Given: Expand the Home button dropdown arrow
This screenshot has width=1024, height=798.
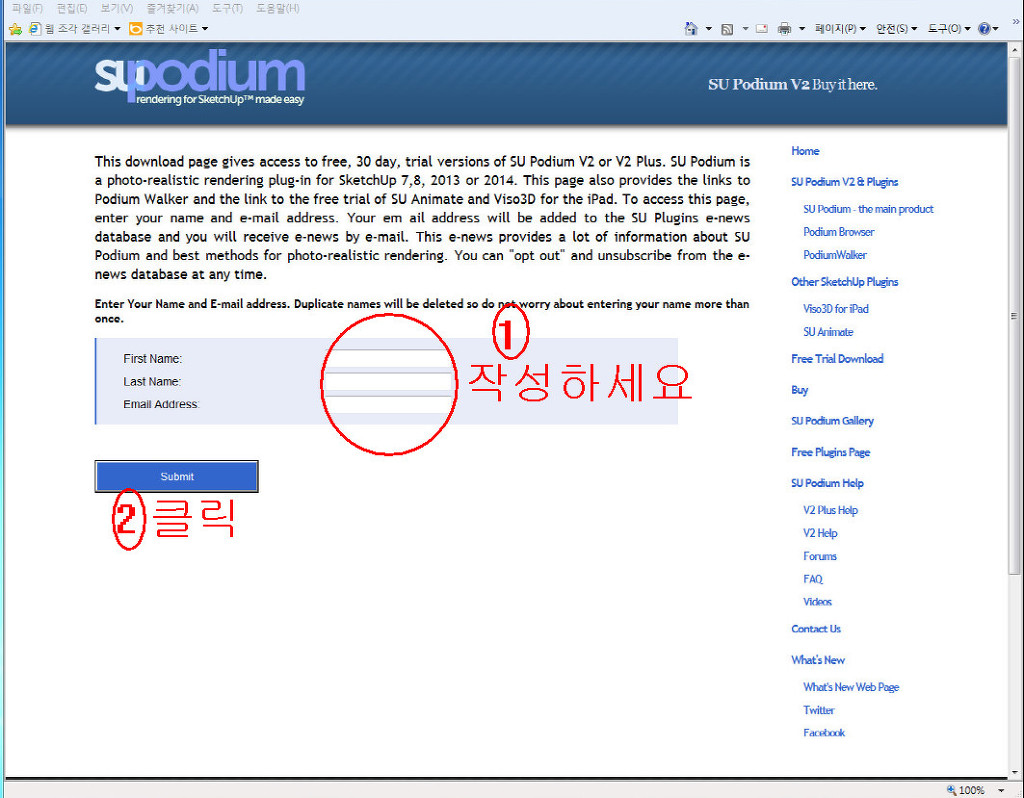Looking at the screenshot, I should point(709,29).
